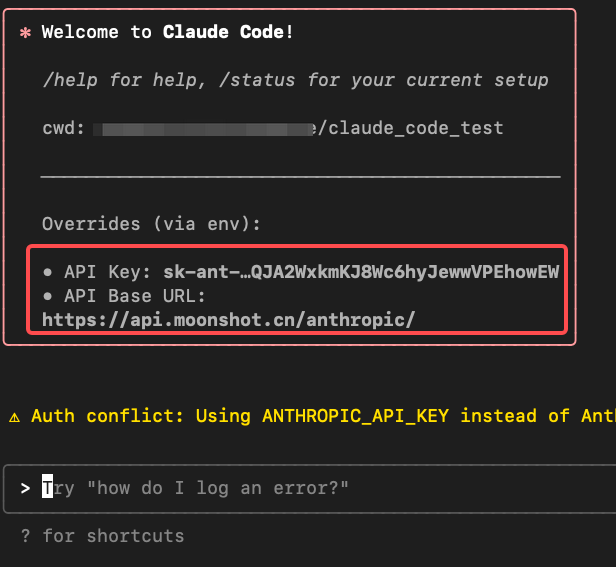Viewport: 616px width, 567px height.
Task: Focus the prompt input box
Action: [310, 488]
